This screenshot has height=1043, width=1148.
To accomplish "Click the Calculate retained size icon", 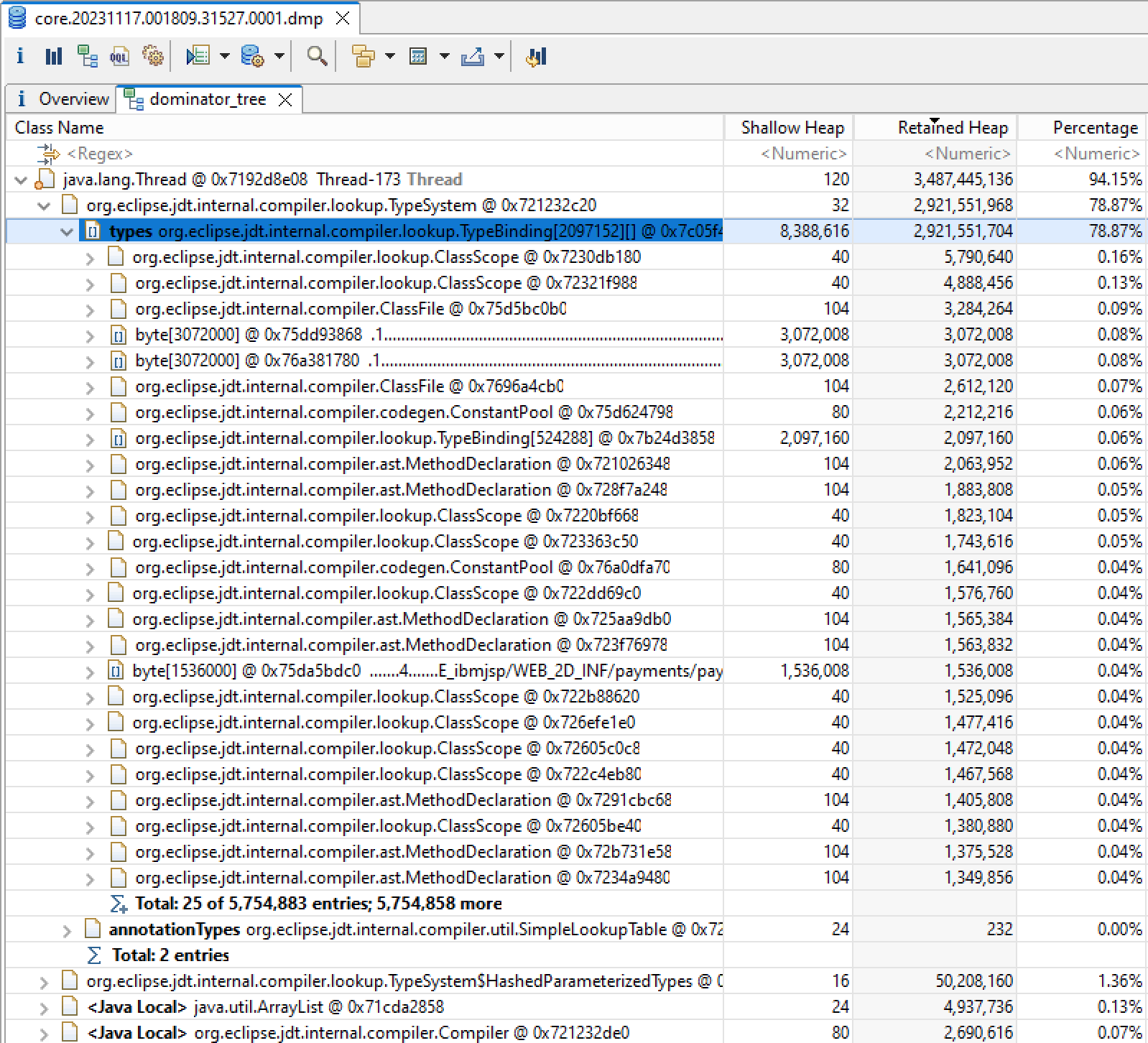I will click(x=418, y=56).
